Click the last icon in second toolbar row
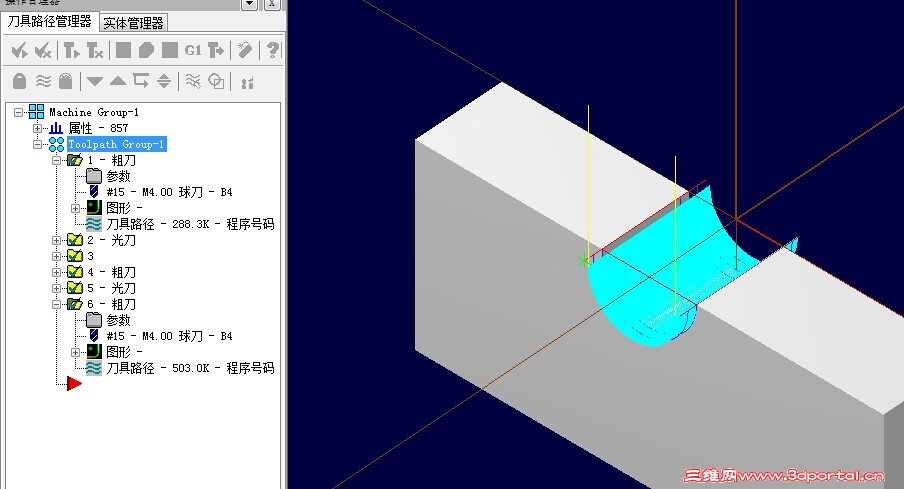Image resolution: width=904 pixels, height=489 pixels. (x=247, y=83)
